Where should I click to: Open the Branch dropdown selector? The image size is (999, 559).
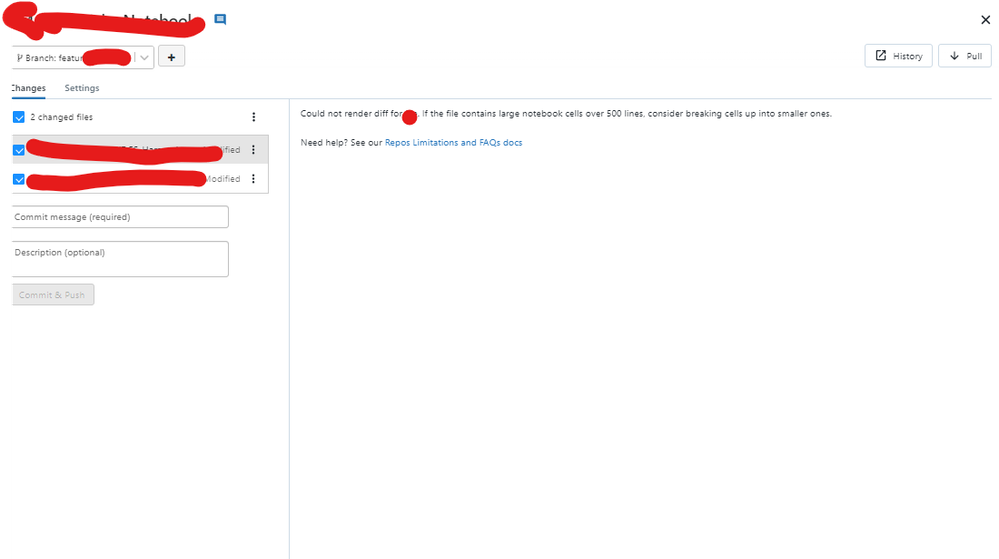(83, 57)
